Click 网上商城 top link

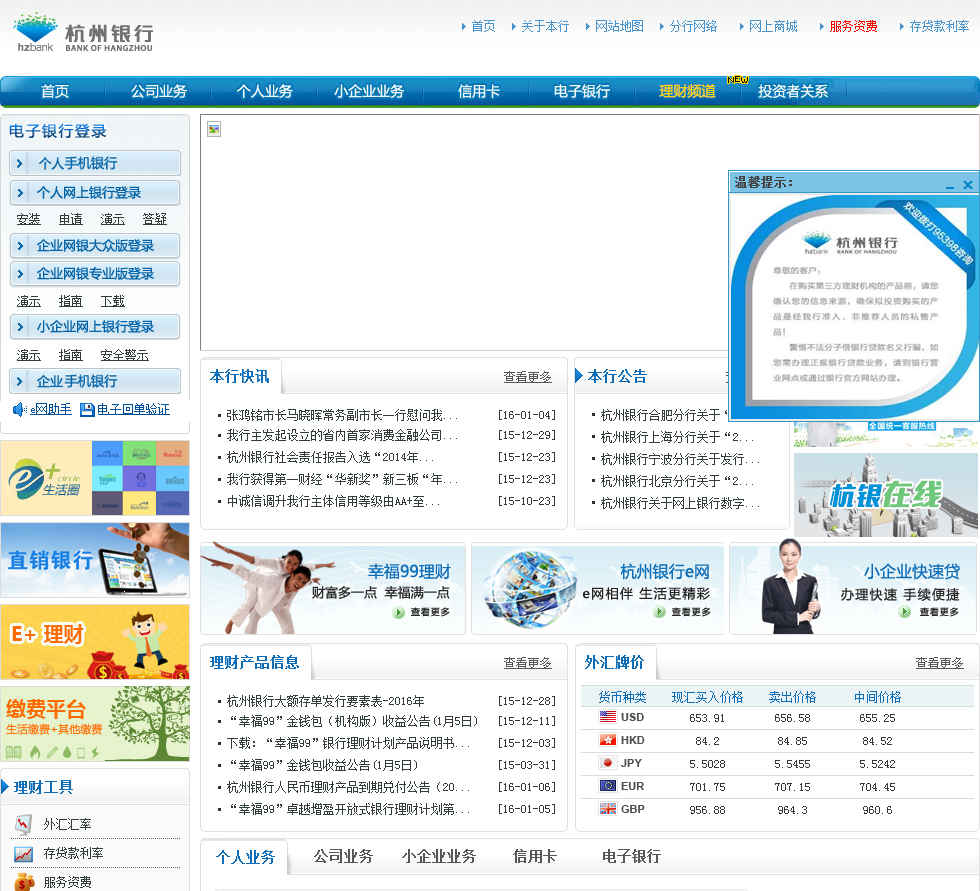coord(773,26)
